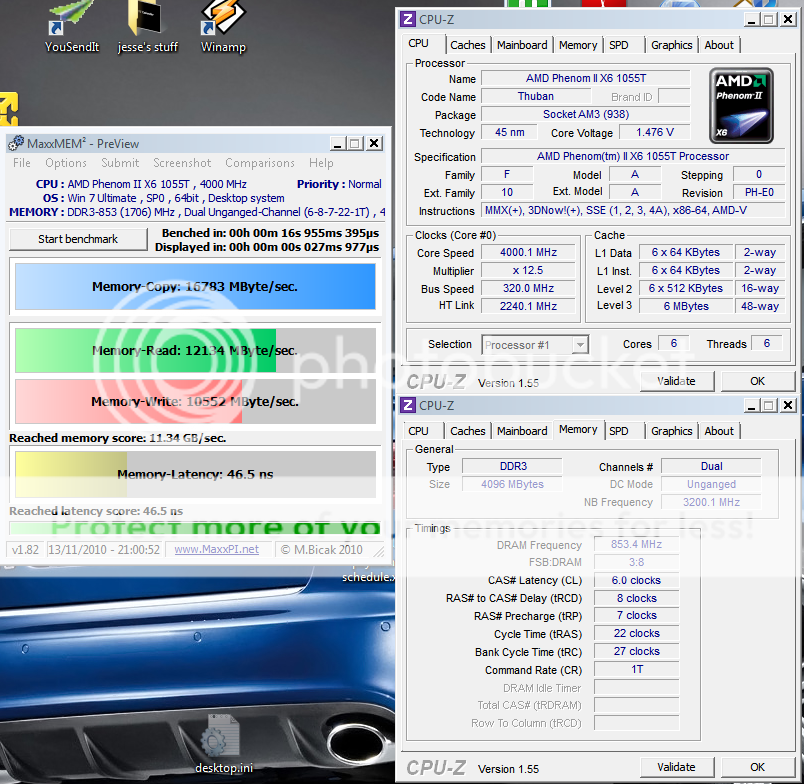Screen dimensions: 804x784
Task: Click the Memory-Copy result bar
Action: pyautogui.click(x=195, y=287)
